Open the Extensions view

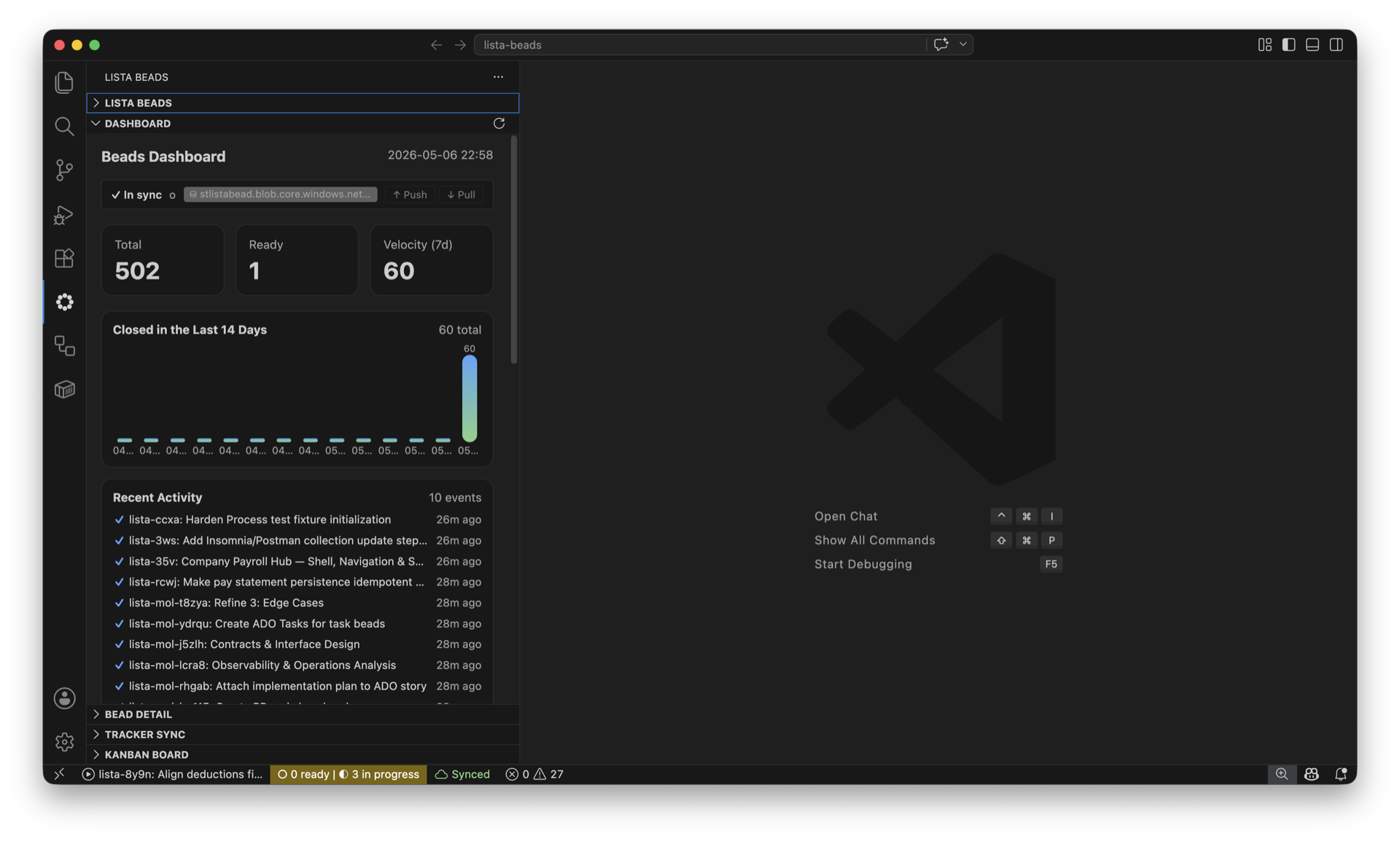coord(64,258)
